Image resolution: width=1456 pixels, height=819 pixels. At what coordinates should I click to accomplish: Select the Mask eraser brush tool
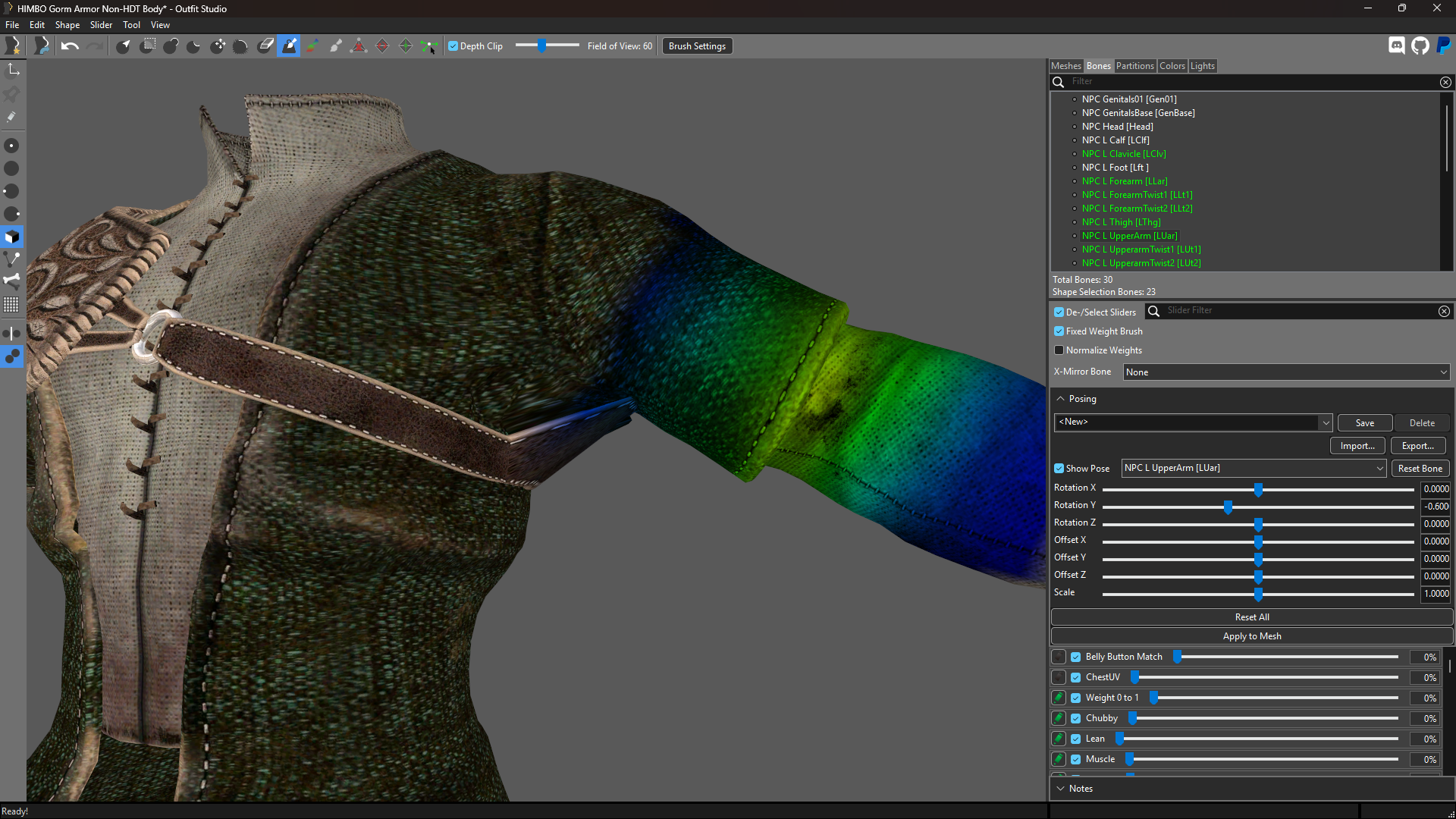pos(265,46)
